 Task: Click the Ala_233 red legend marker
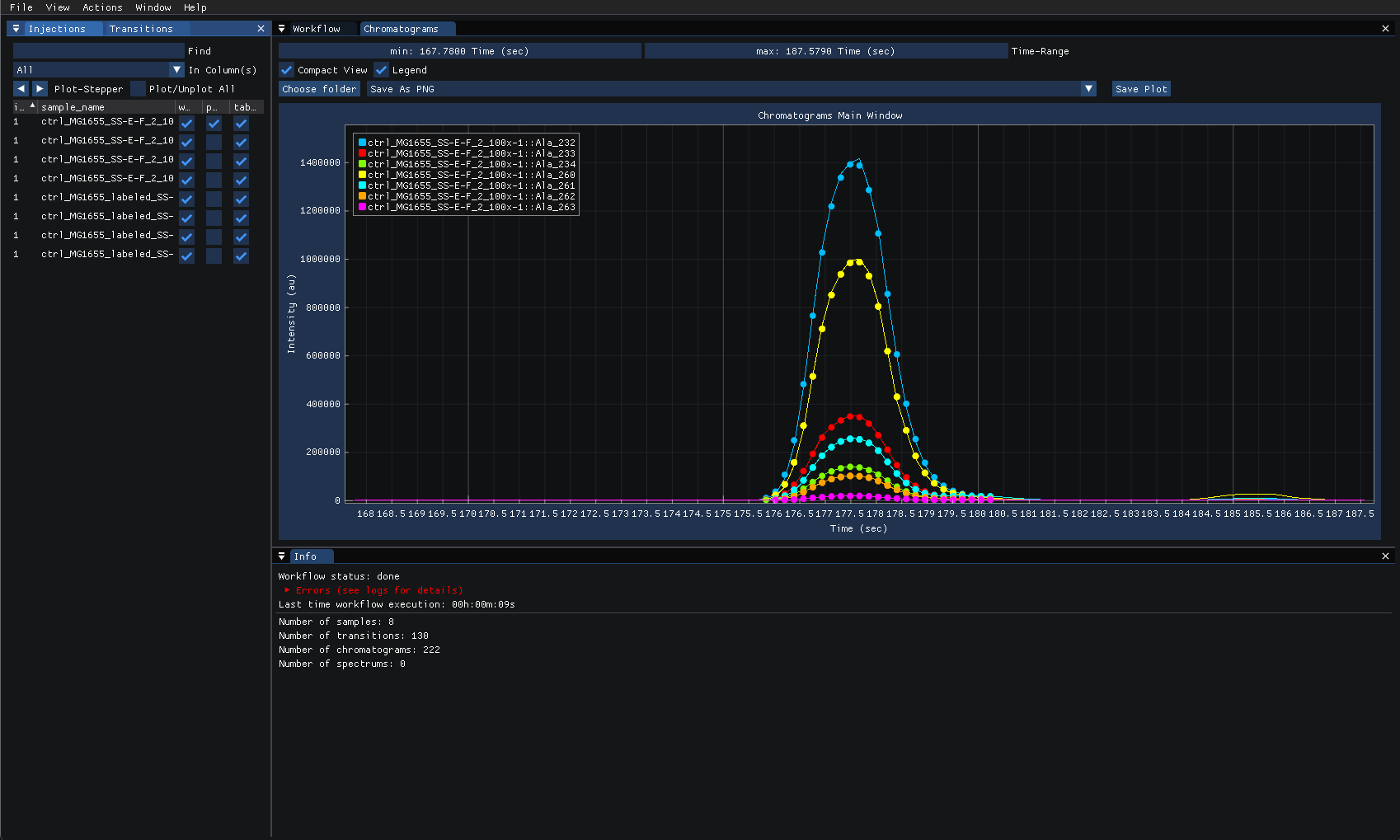362,153
